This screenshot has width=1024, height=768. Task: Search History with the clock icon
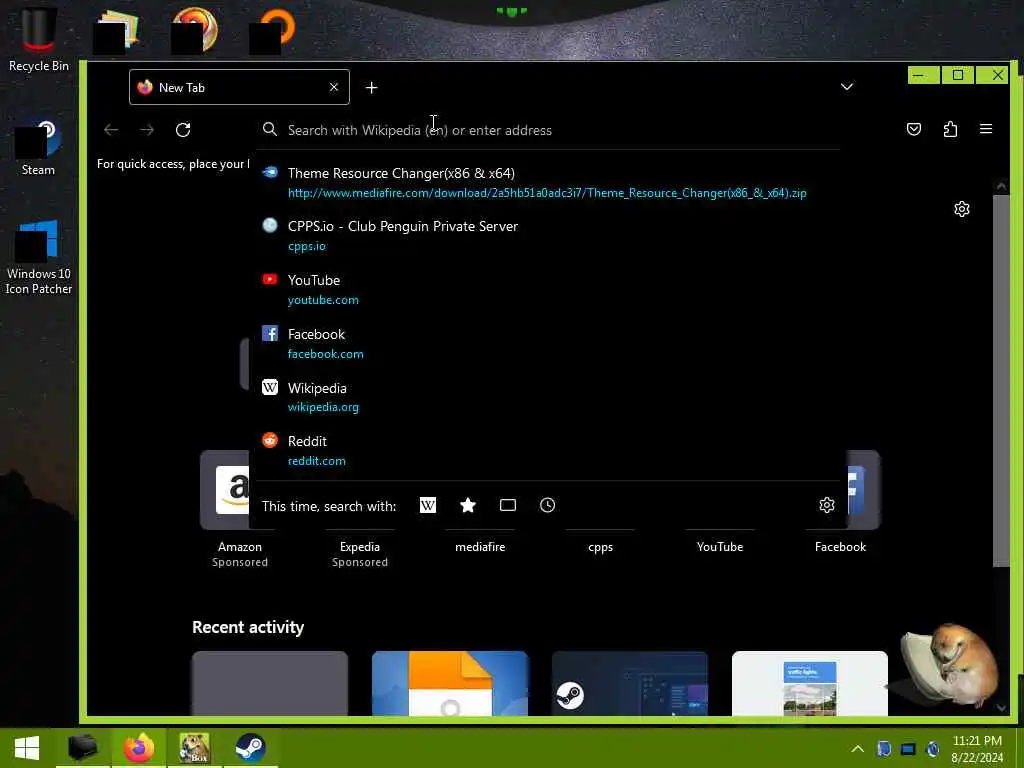pos(547,505)
